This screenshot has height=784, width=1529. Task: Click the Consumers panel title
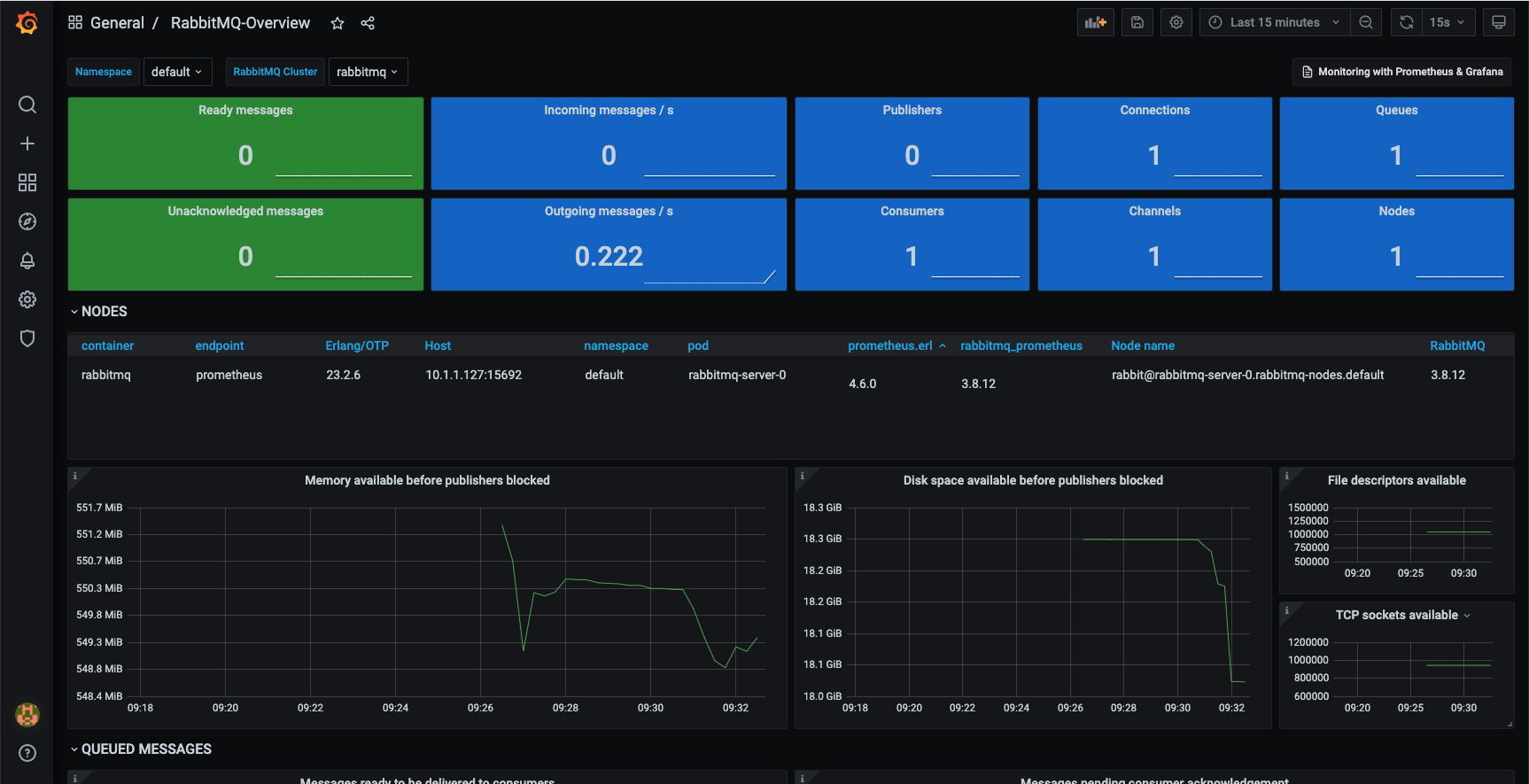[x=912, y=211]
